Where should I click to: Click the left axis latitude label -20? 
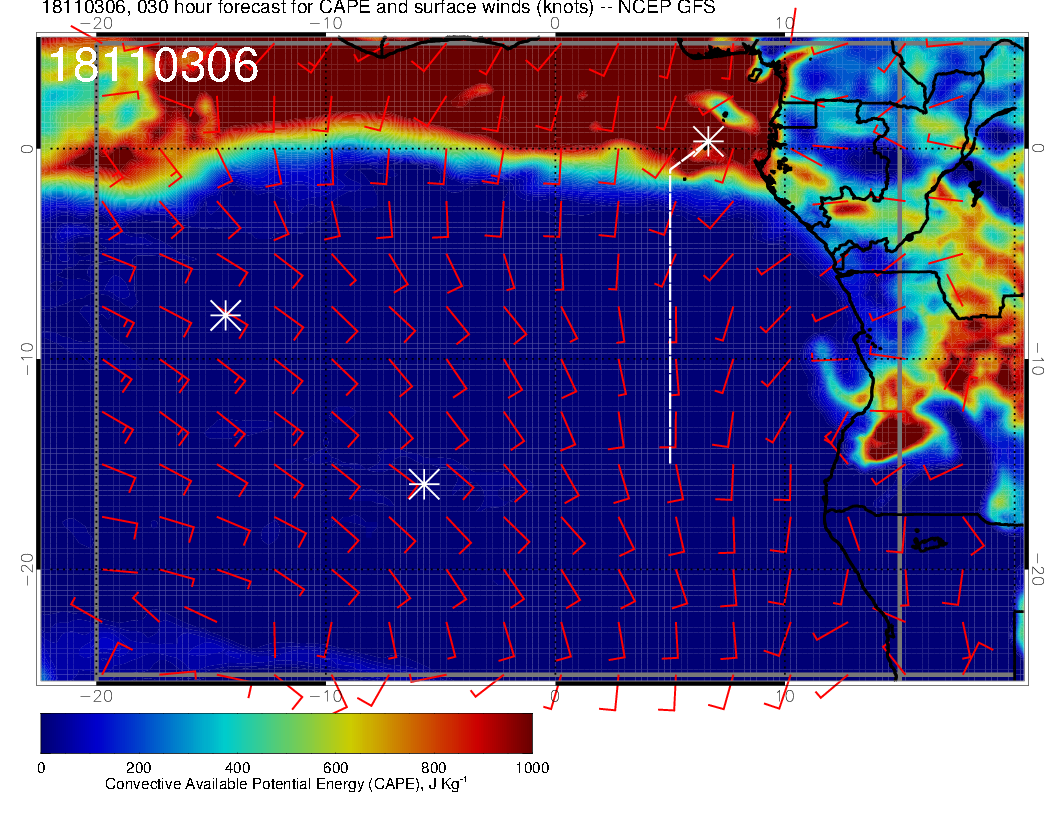pos(26,570)
